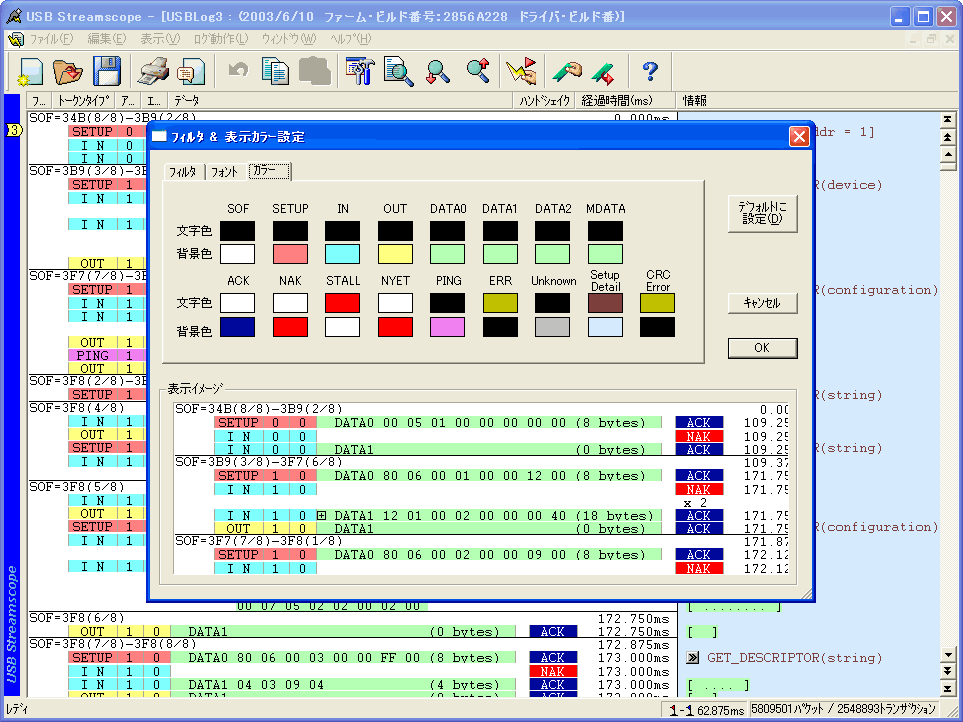Pick the CRC Error text color swatch
963x722 pixels.
click(x=657, y=303)
